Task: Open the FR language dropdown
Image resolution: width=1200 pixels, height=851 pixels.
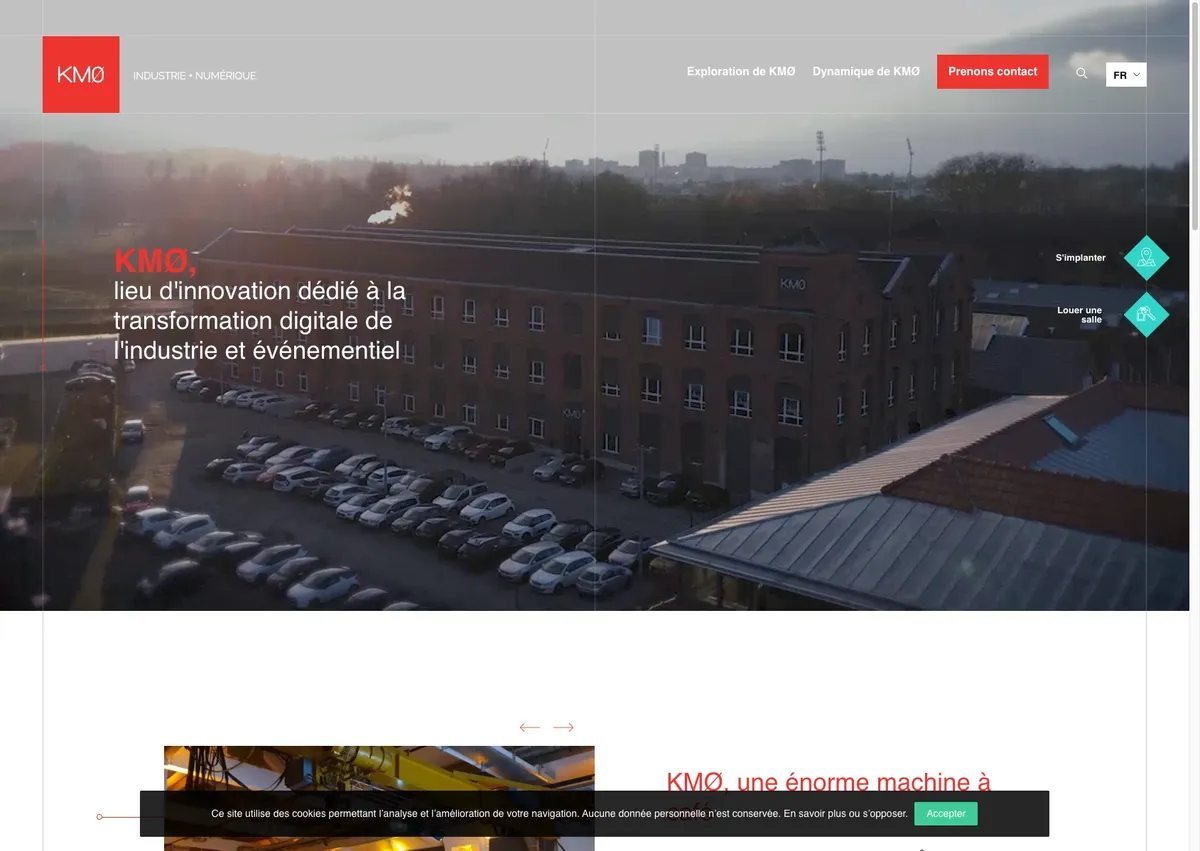Action: click(1126, 75)
